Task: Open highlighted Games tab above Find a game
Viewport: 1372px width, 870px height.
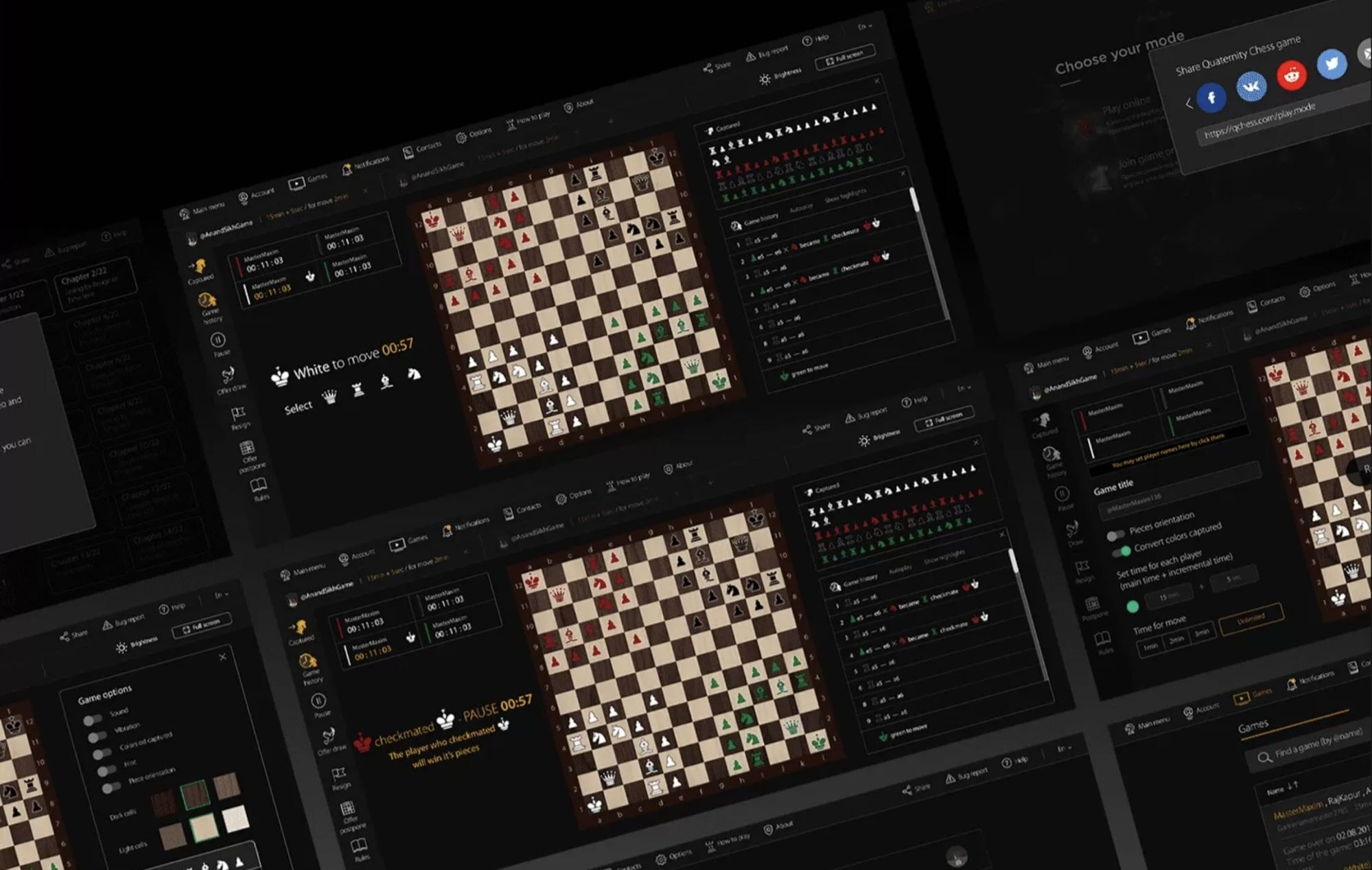Action: click(1251, 697)
